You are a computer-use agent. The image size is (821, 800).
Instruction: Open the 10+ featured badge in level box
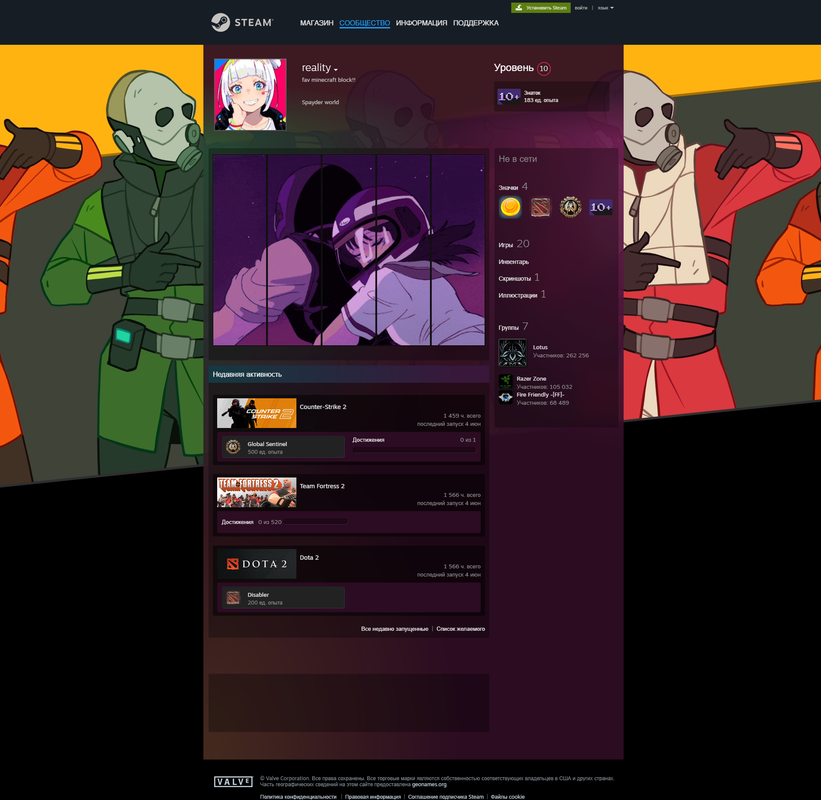508,96
